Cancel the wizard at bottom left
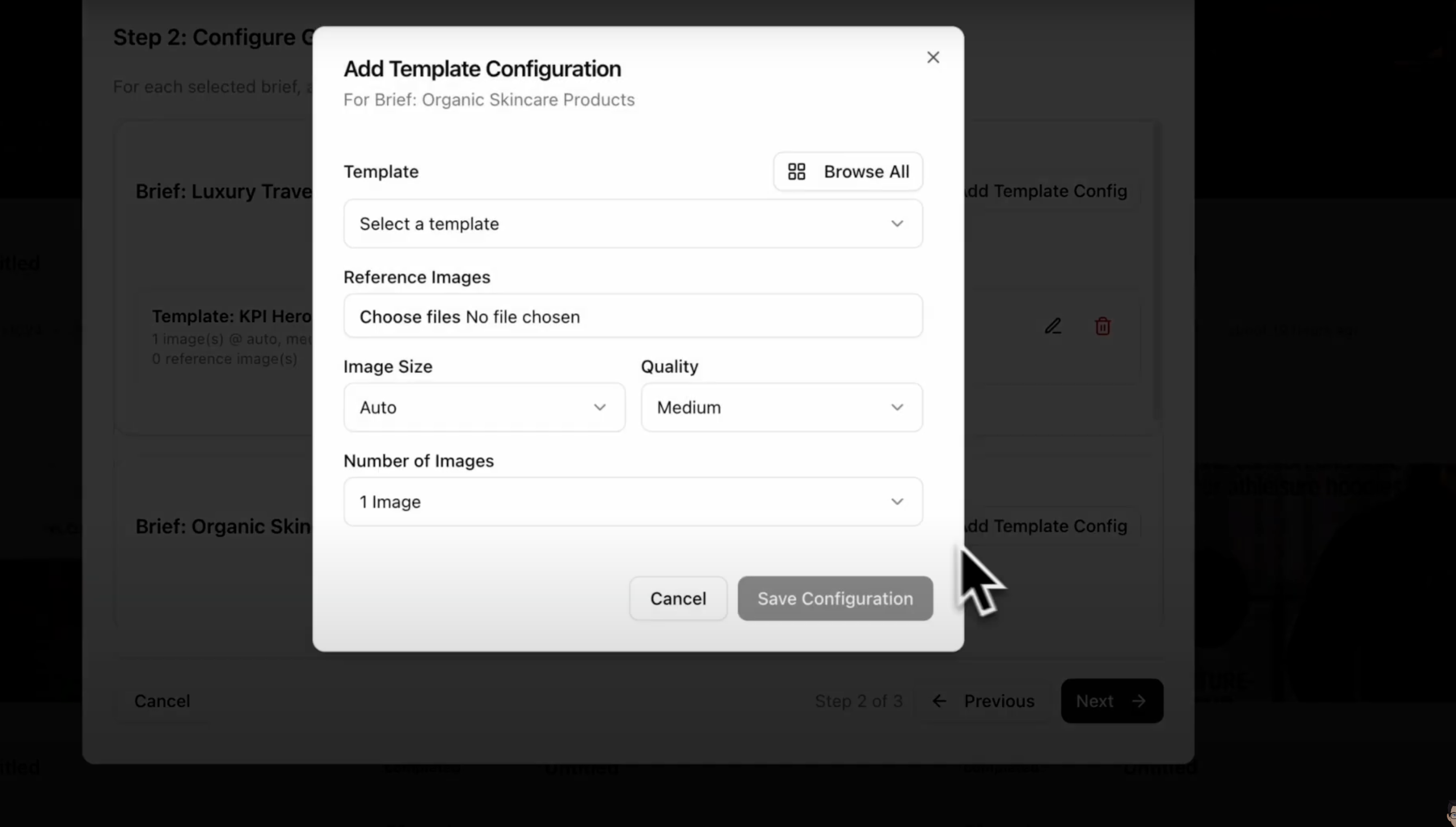Image resolution: width=1456 pixels, height=827 pixels. click(162, 701)
